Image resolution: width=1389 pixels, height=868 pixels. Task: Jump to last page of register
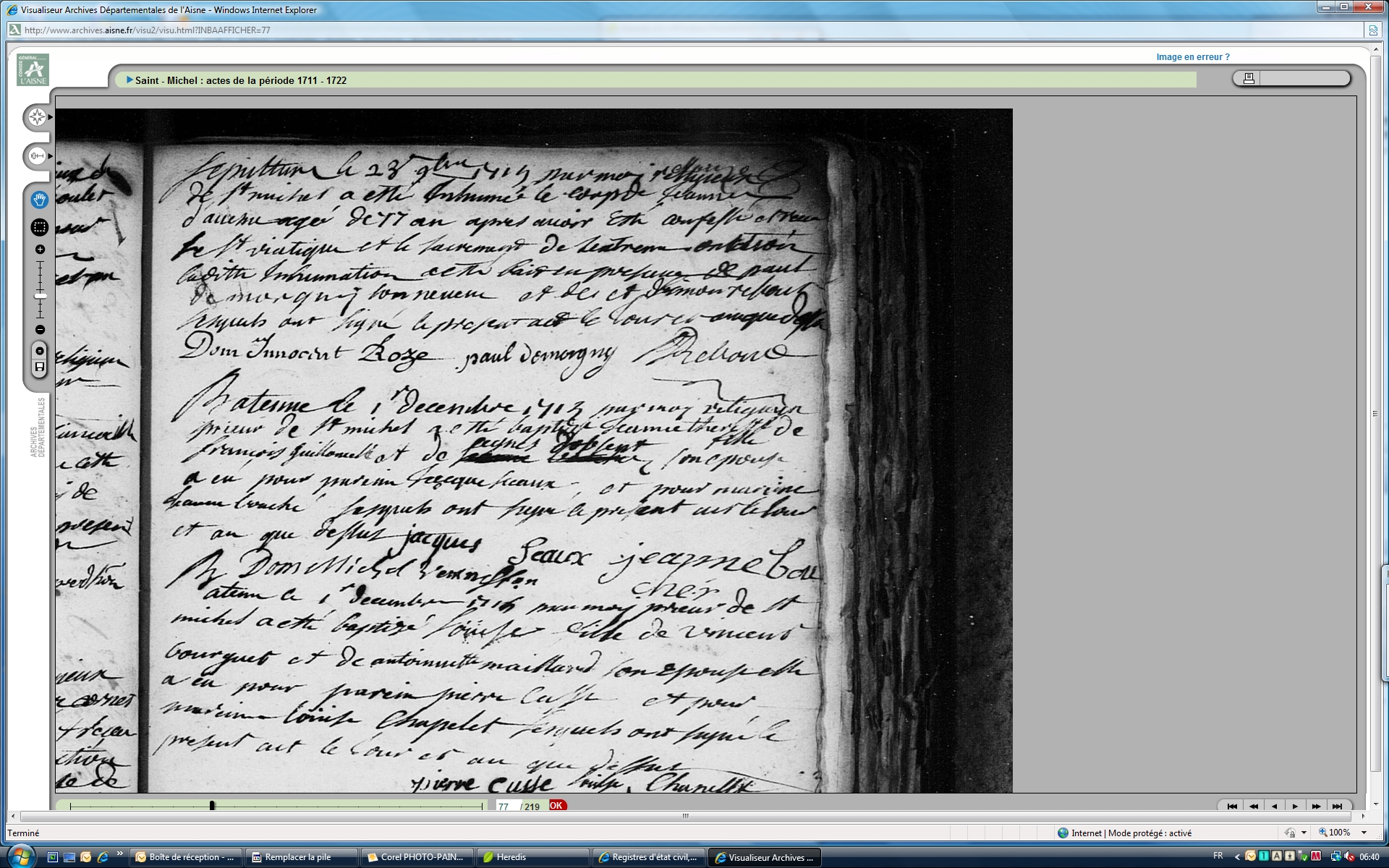point(1337,806)
